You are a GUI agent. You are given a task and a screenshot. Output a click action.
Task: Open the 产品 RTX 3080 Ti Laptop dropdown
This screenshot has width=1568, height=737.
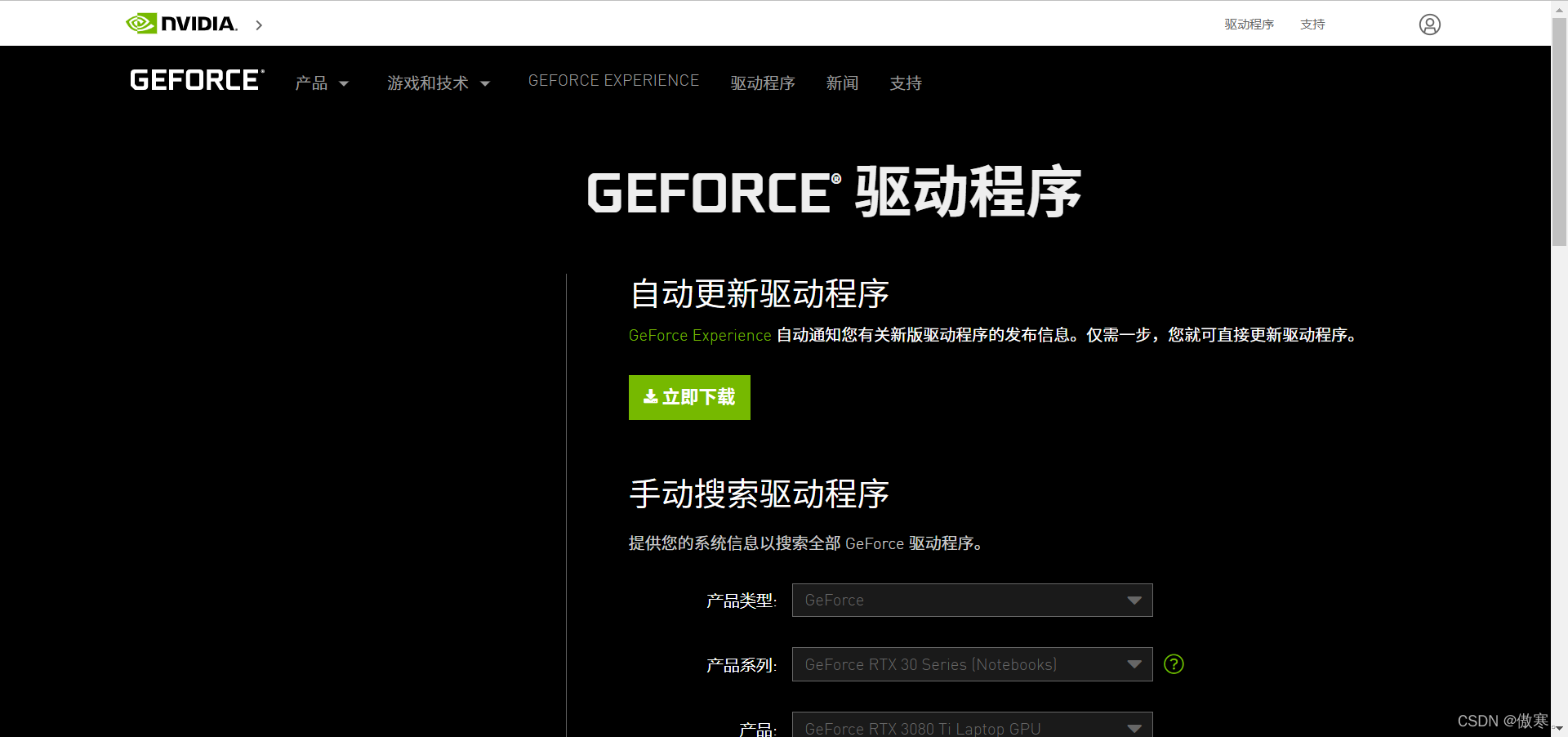point(972,725)
